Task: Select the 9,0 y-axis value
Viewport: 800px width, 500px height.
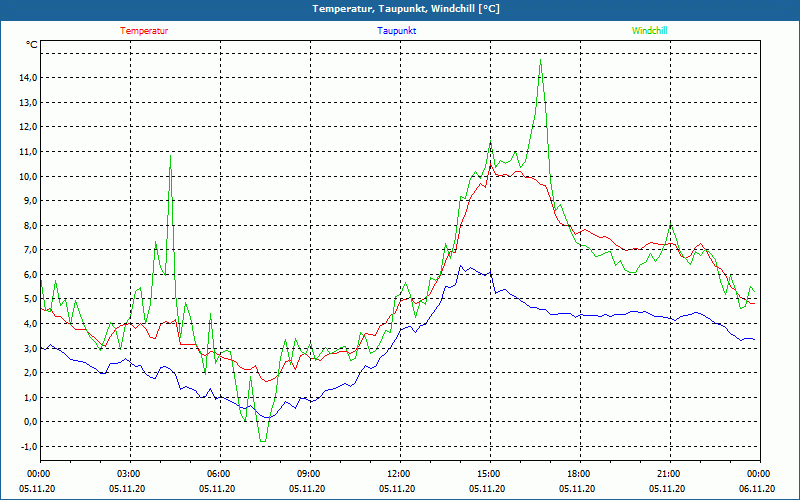Action: point(31,201)
